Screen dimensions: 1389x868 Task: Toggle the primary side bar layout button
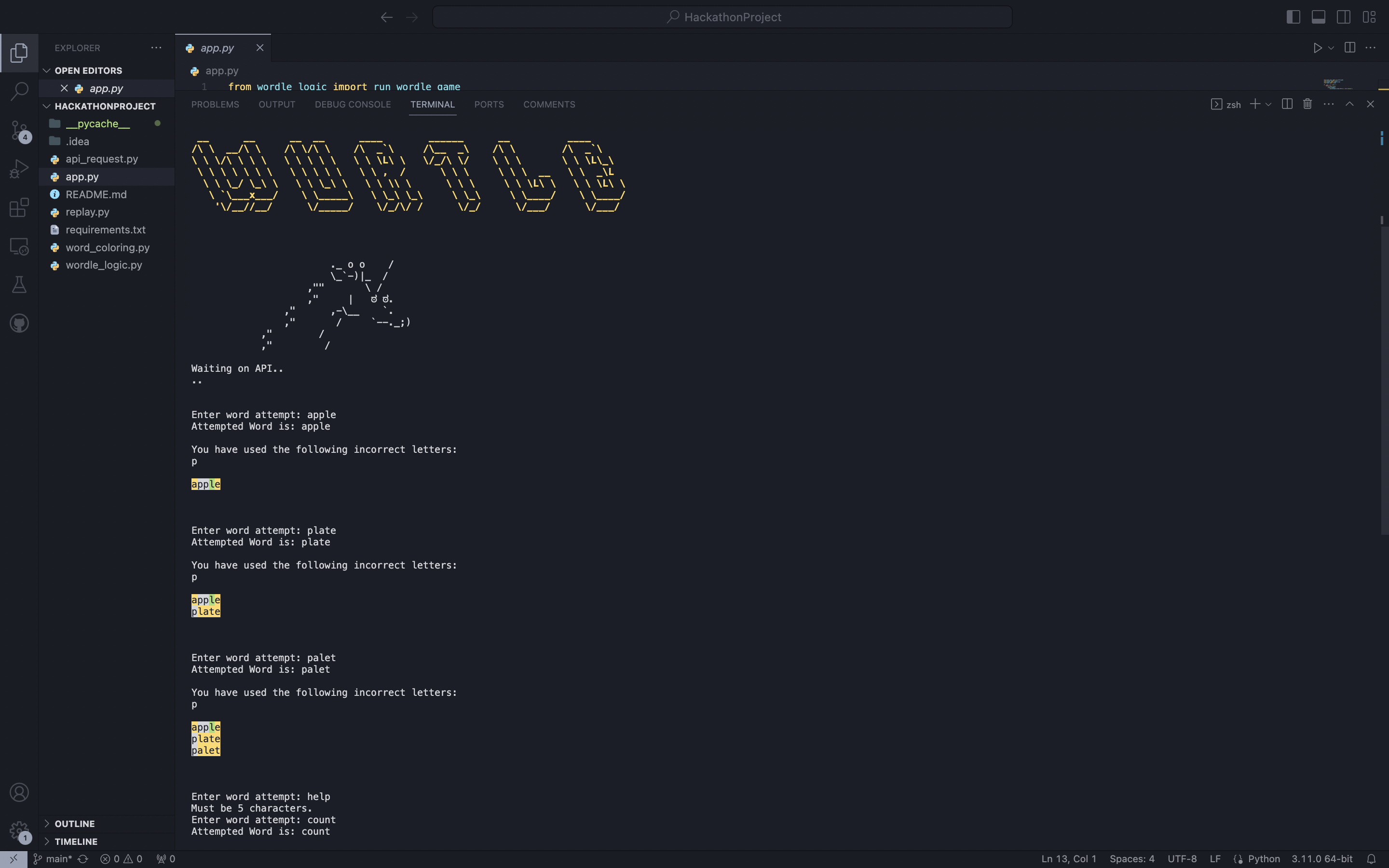tap(1293, 17)
